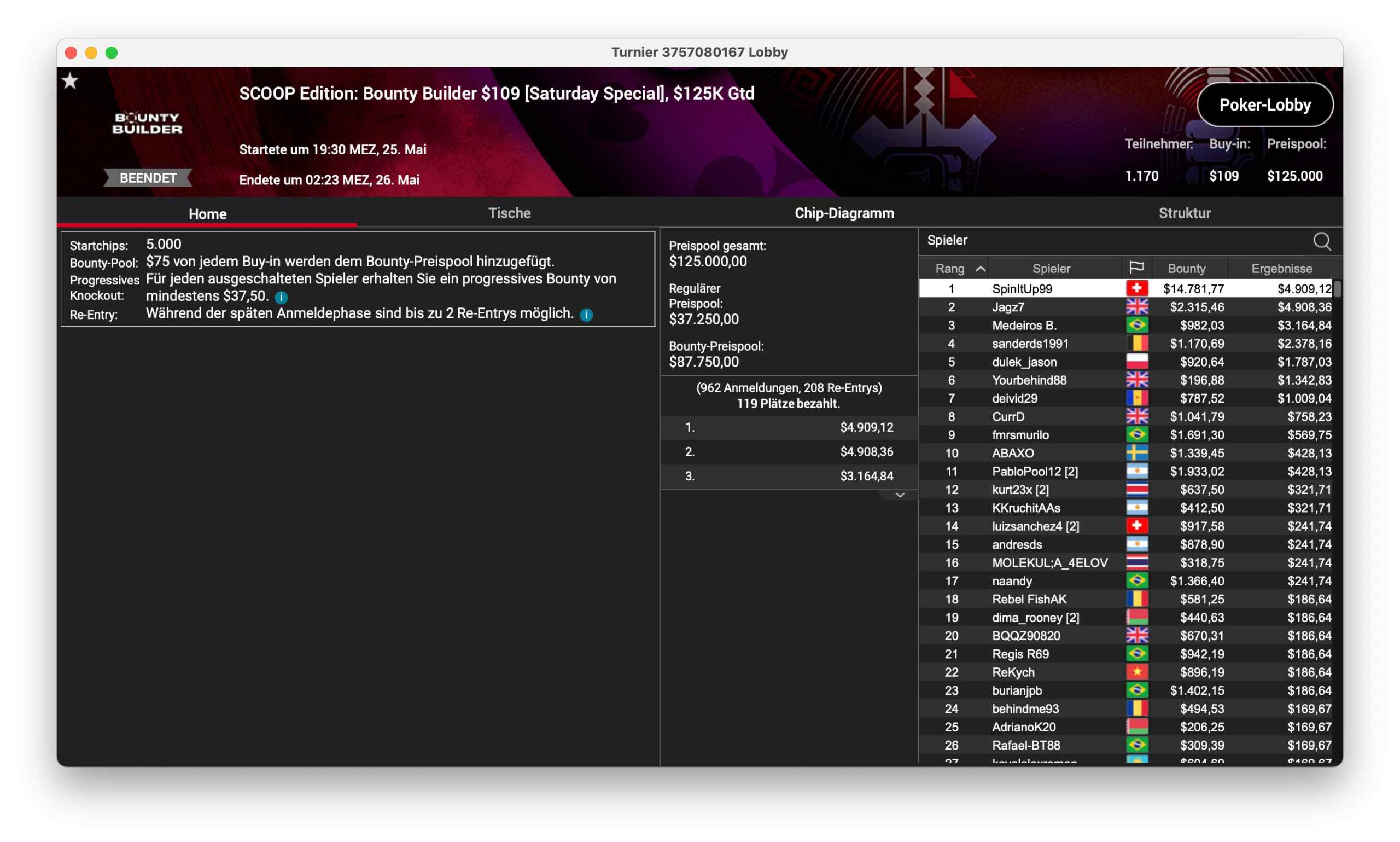The width and height of the screenshot is (1400, 842).
Task: Toggle the favorite star icon
Action: pyautogui.click(x=71, y=81)
